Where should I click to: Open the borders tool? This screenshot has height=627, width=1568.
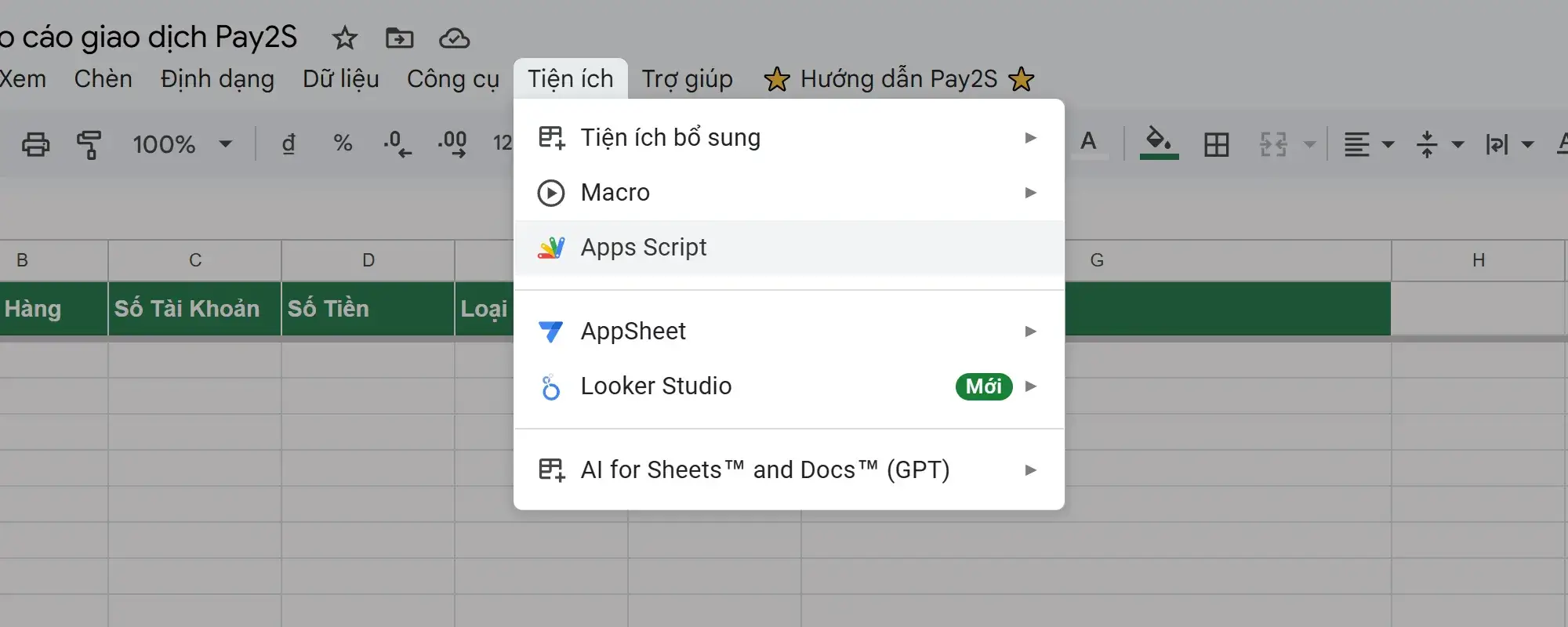point(1217,144)
